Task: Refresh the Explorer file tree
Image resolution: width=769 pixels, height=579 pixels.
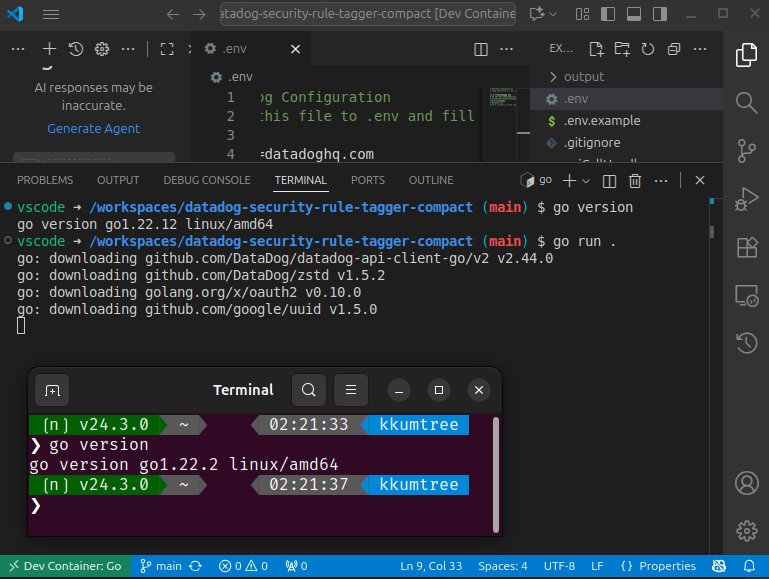Action: pos(648,49)
